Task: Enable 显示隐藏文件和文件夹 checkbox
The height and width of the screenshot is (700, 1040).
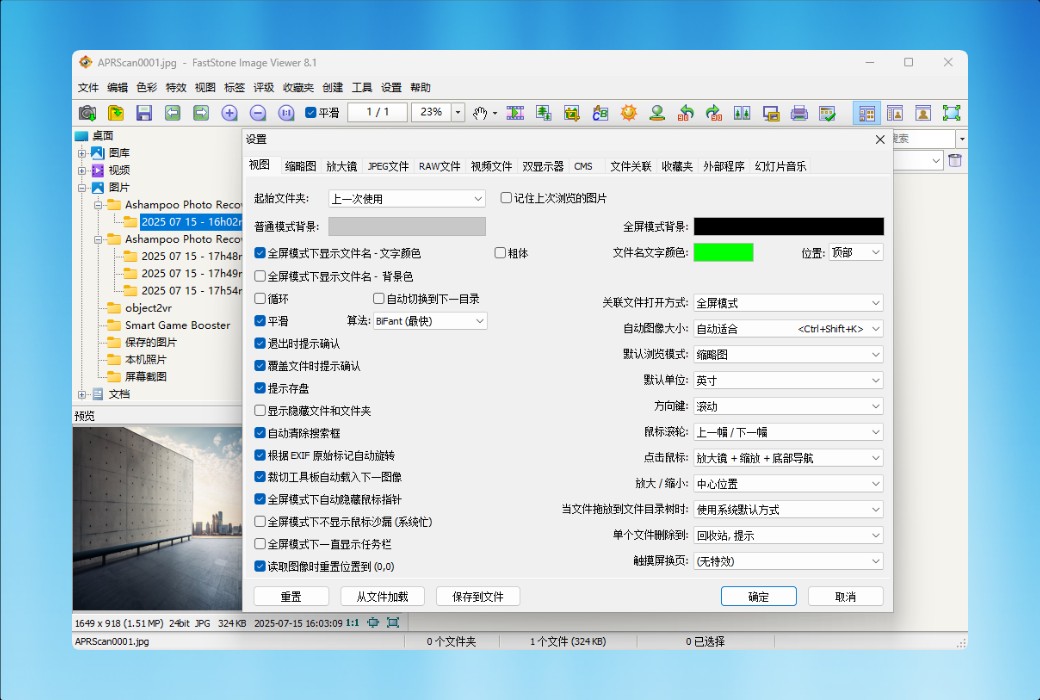Action: point(260,411)
